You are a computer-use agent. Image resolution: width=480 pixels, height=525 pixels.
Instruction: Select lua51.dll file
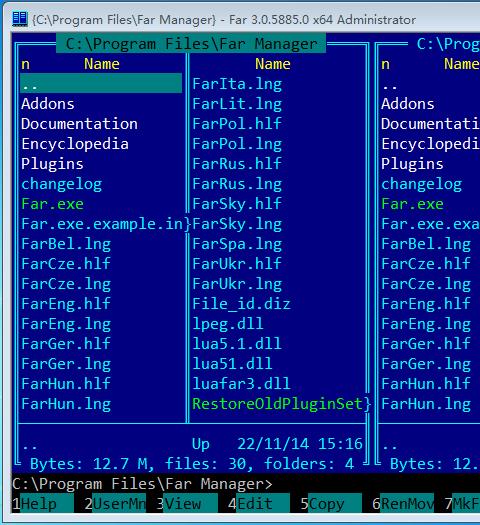(x=232, y=364)
